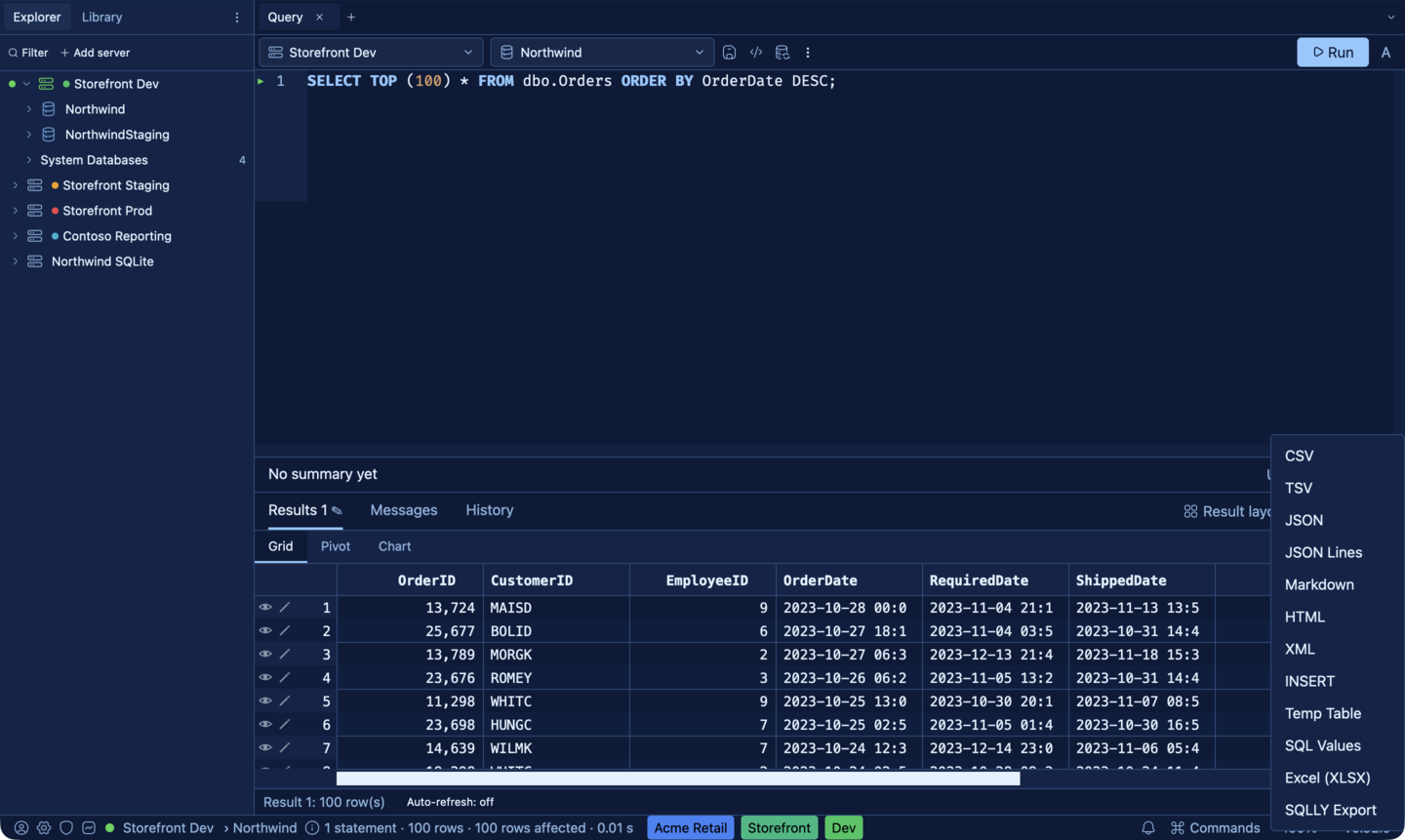Expand the Northwind SQLite server
The width and height of the screenshot is (1405, 840).
click(x=15, y=261)
